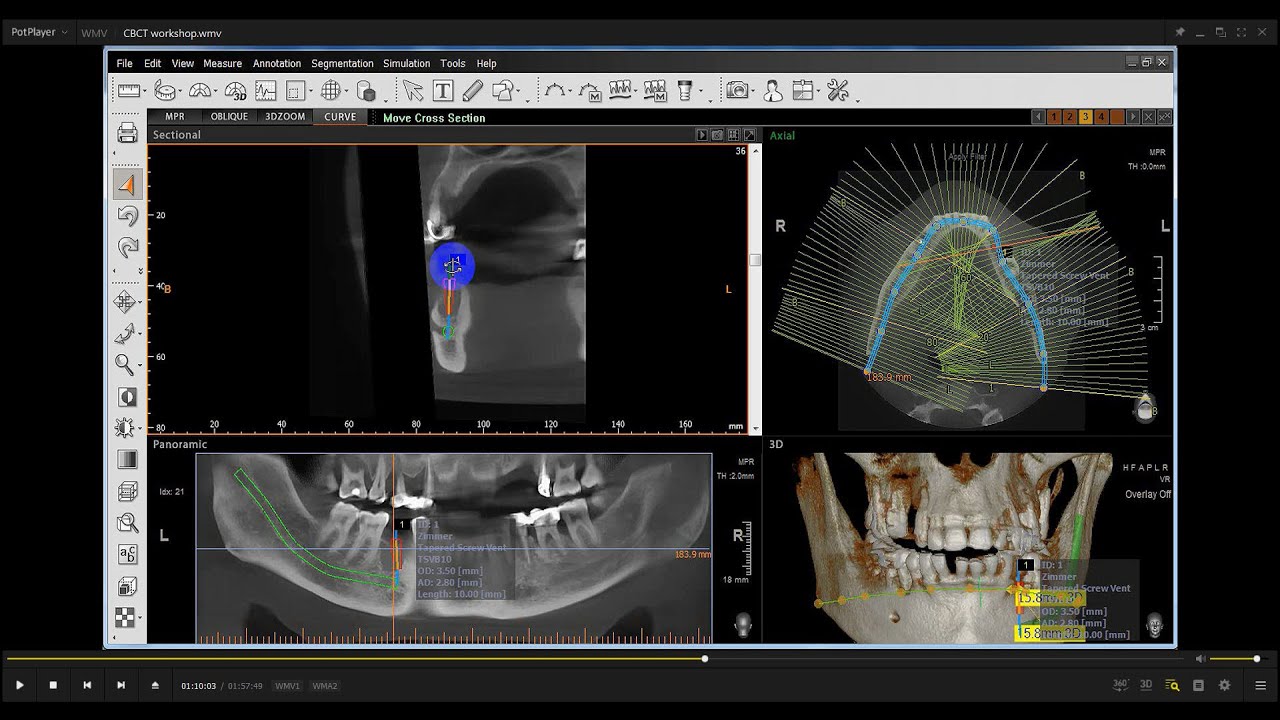Open PotPlayer playlist hamburger button

[x=1260, y=685]
